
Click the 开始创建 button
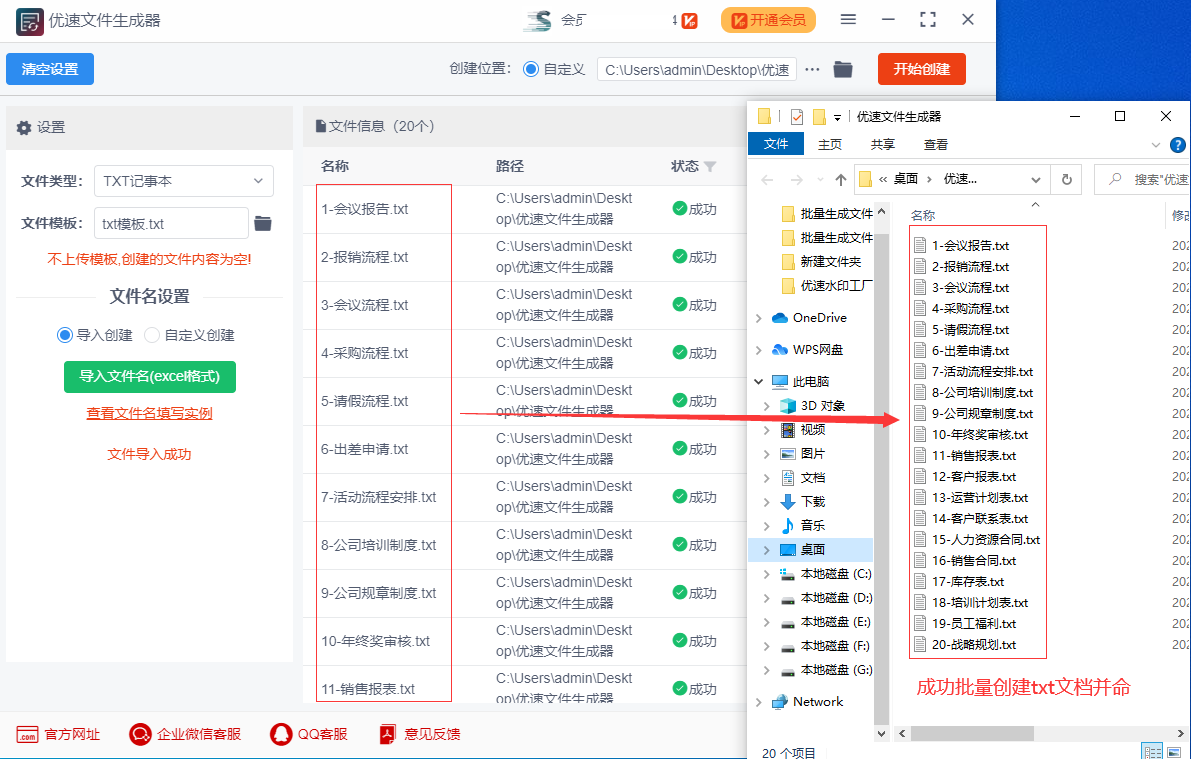(921, 69)
